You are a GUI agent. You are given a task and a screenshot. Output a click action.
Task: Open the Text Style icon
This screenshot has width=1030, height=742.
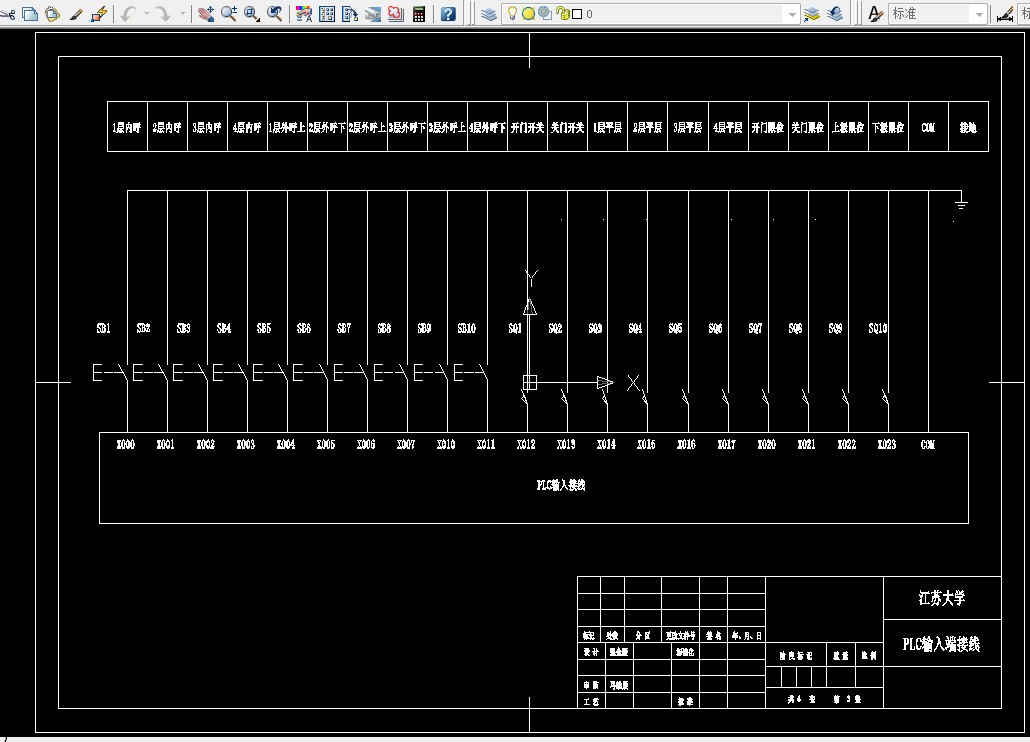875,13
